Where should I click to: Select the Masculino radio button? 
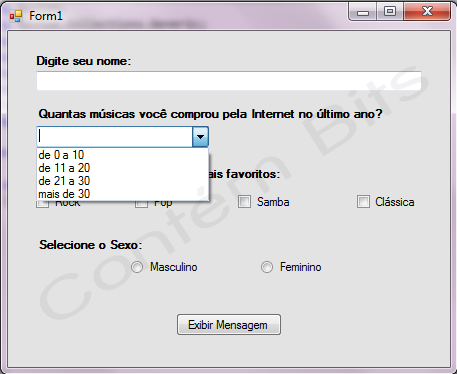point(137,267)
